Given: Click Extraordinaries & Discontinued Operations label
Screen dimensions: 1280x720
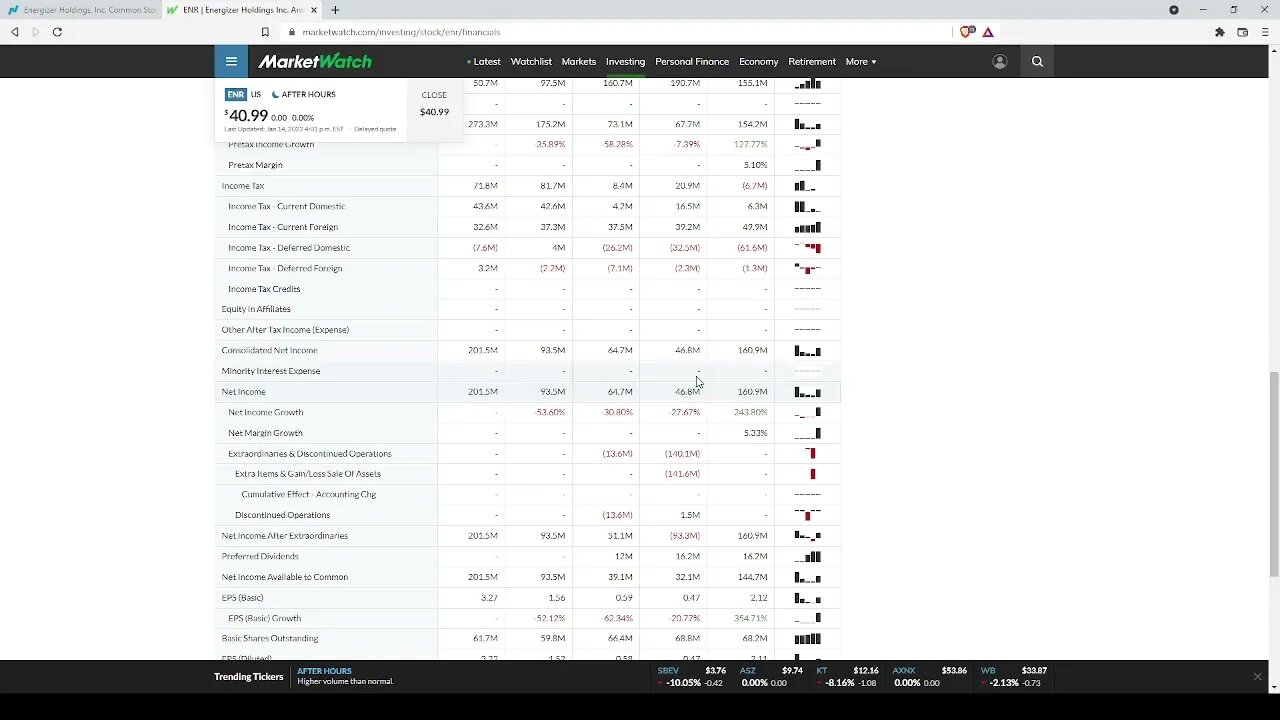Looking at the screenshot, I should [x=310, y=454].
